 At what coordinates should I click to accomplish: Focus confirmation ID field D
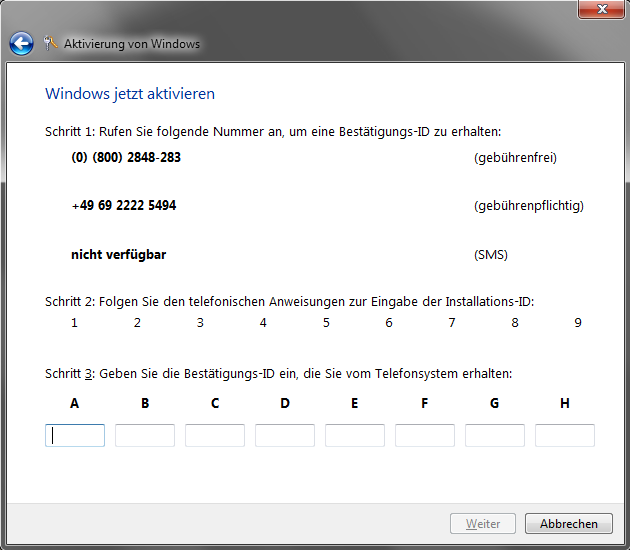pos(285,435)
